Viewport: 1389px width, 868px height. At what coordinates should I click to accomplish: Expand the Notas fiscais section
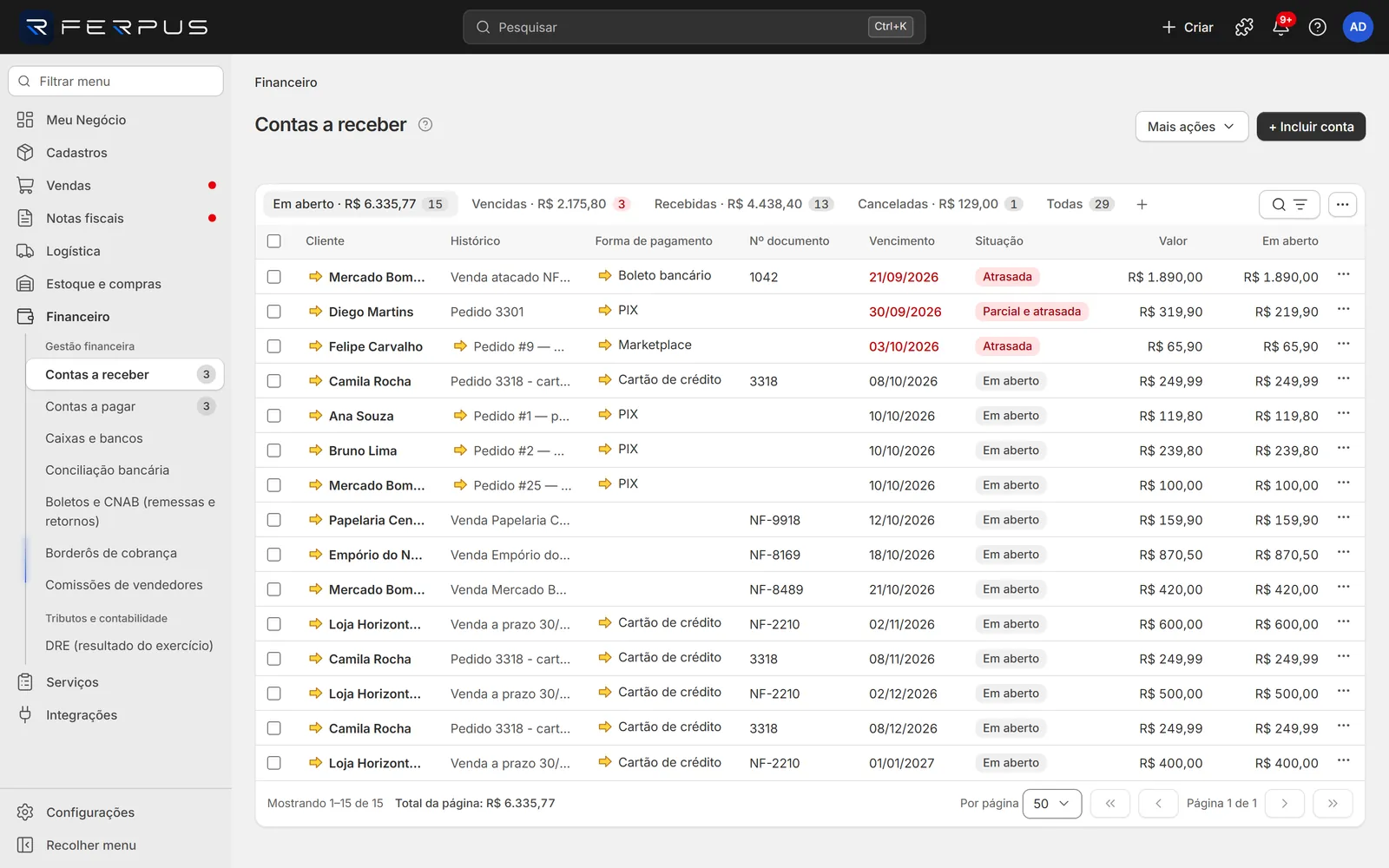[116, 219]
